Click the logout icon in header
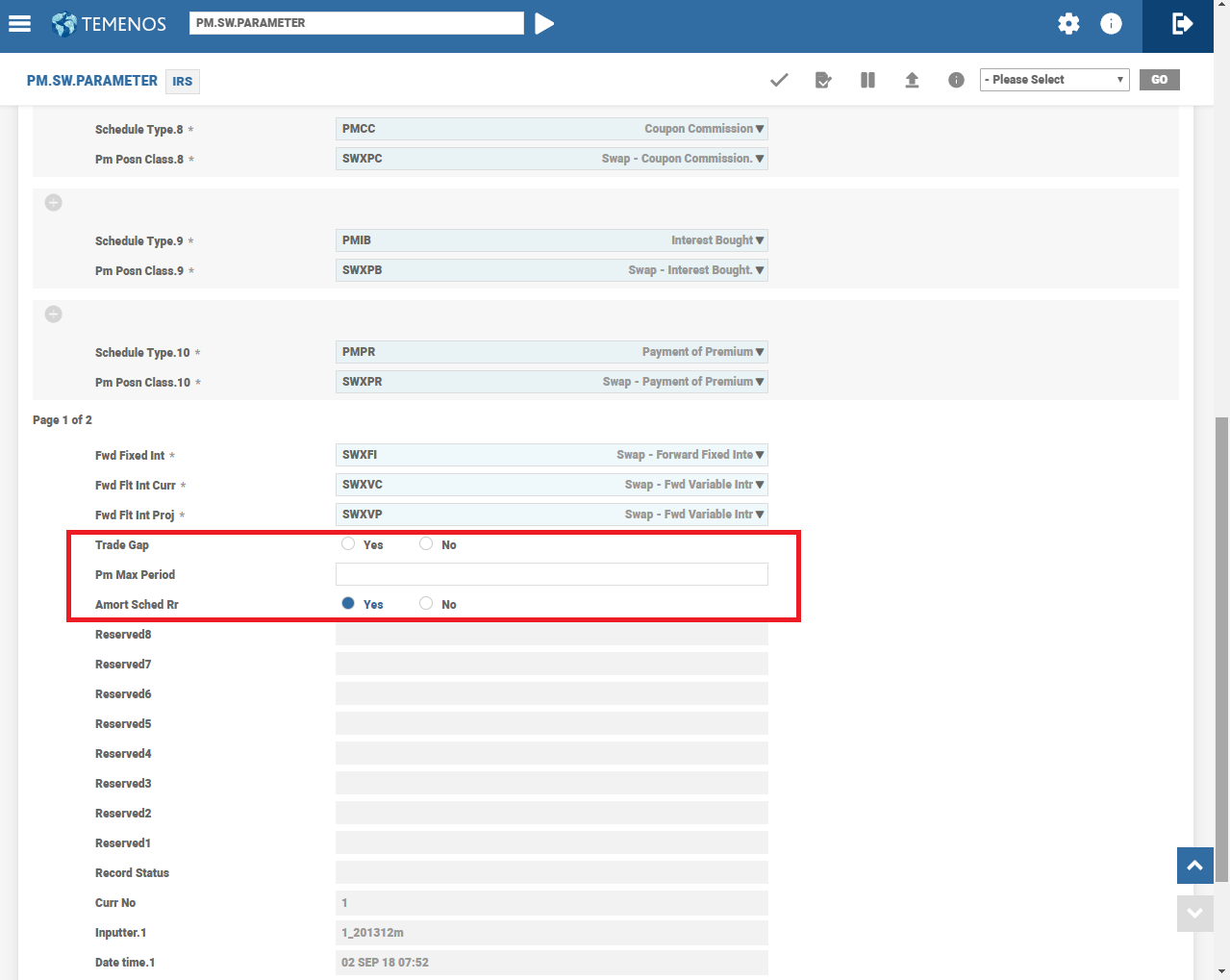Viewport: 1230px width, 980px height. click(1182, 24)
